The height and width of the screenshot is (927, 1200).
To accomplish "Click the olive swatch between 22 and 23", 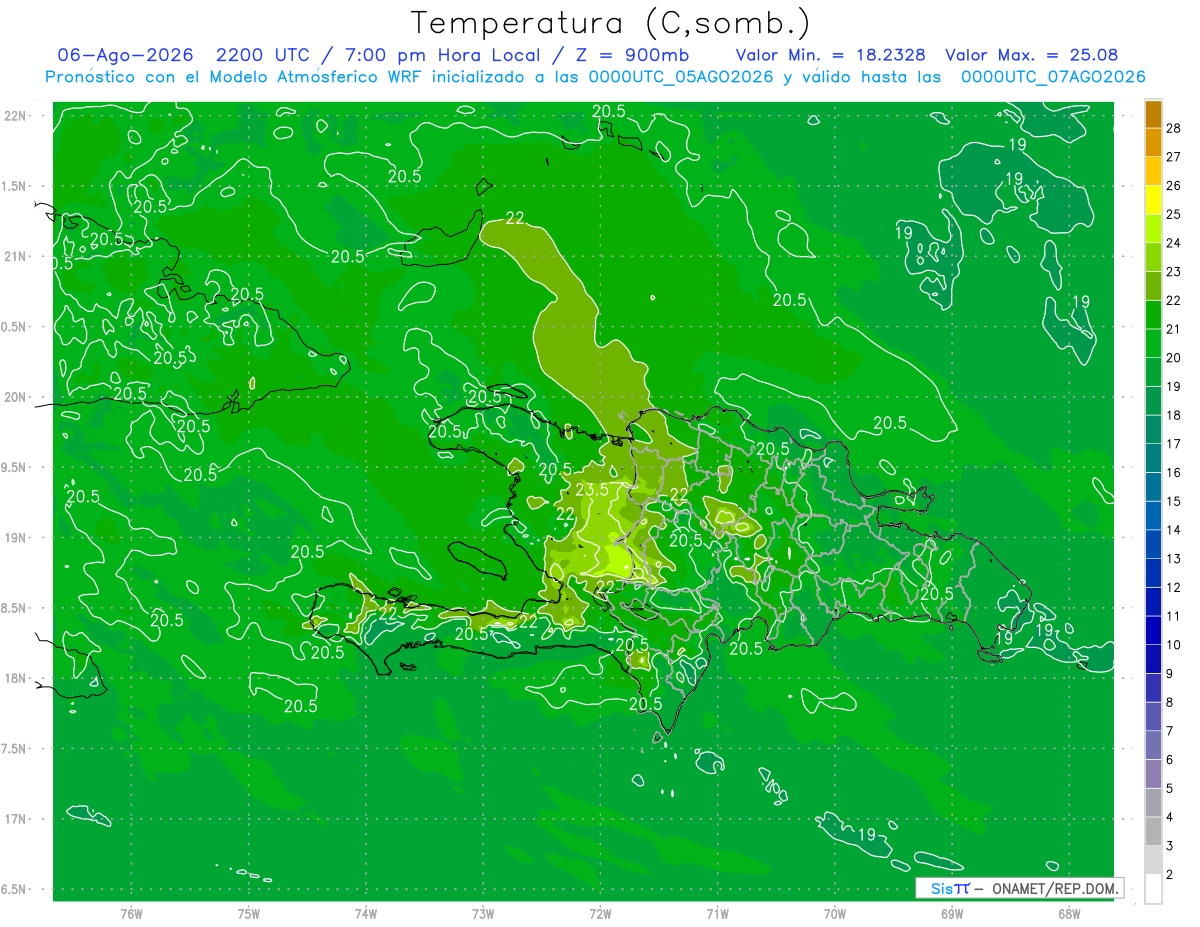I will pyautogui.click(x=1153, y=286).
